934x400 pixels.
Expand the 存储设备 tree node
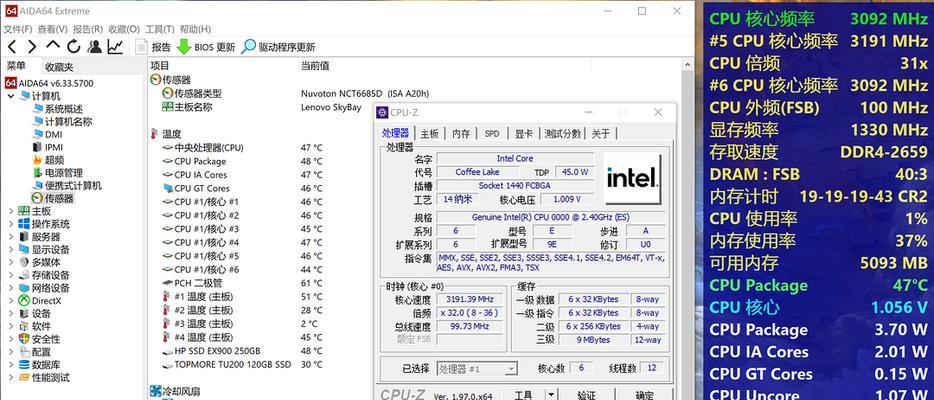pos(11,275)
